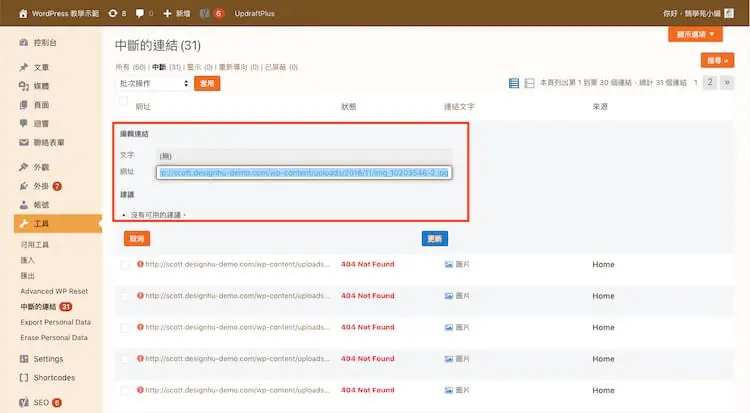Viewport: 750px width, 413px height.
Task: Check the box of the fourth 404 Not Found row
Action: tap(125, 359)
